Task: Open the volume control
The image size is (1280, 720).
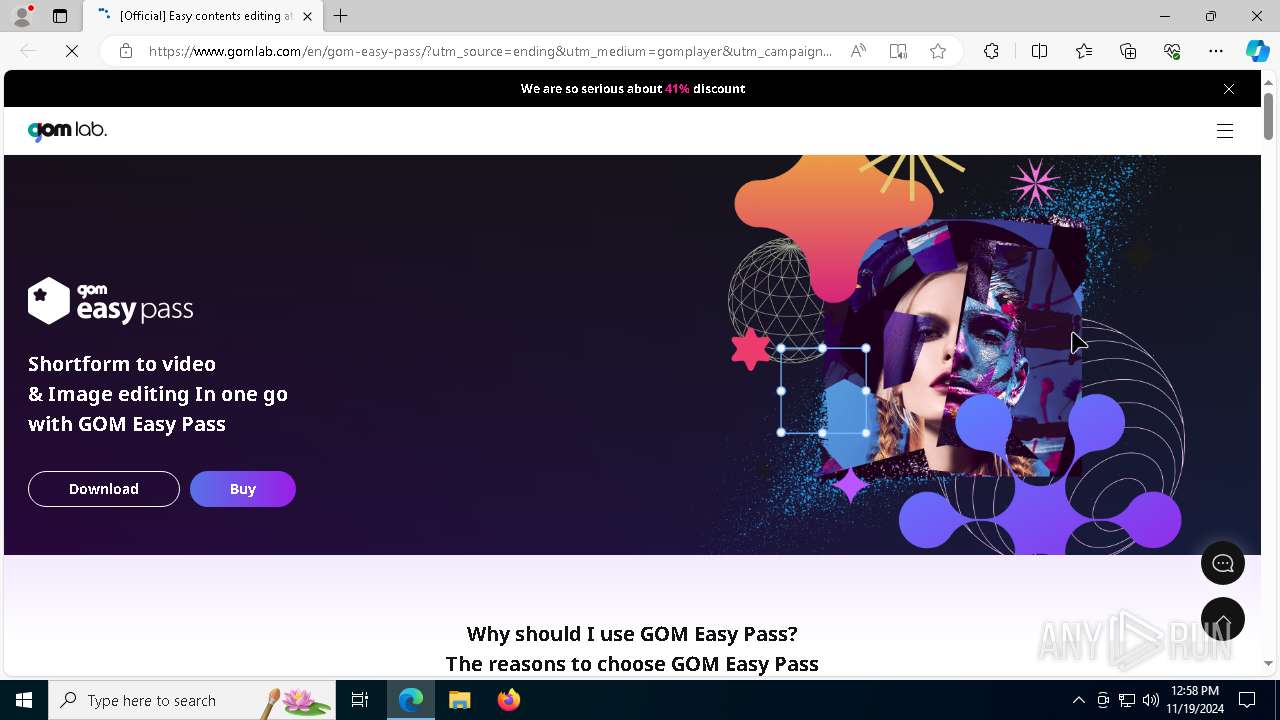Action: 1151,700
